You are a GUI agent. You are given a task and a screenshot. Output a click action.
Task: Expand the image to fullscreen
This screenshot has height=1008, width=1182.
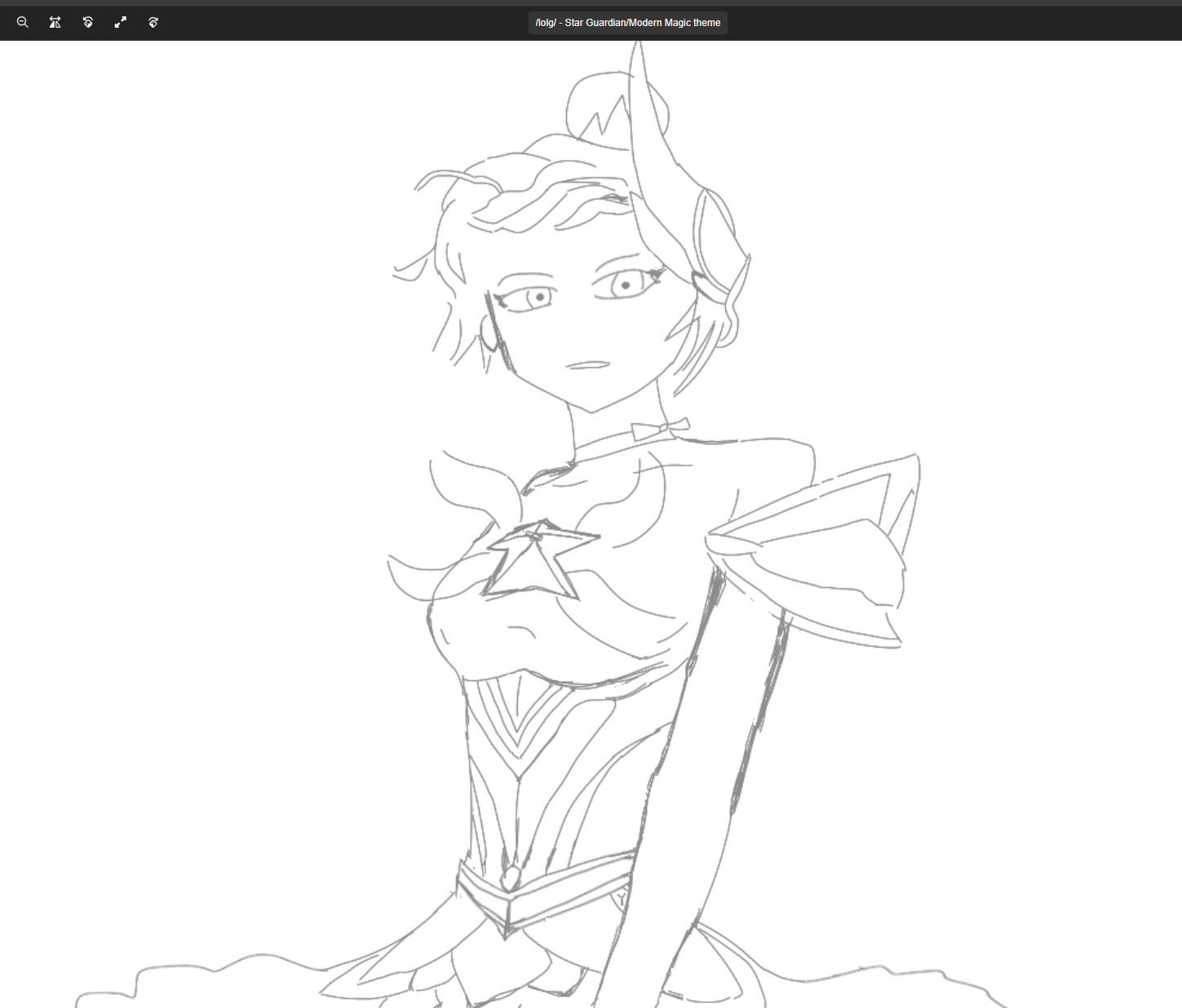121,23
